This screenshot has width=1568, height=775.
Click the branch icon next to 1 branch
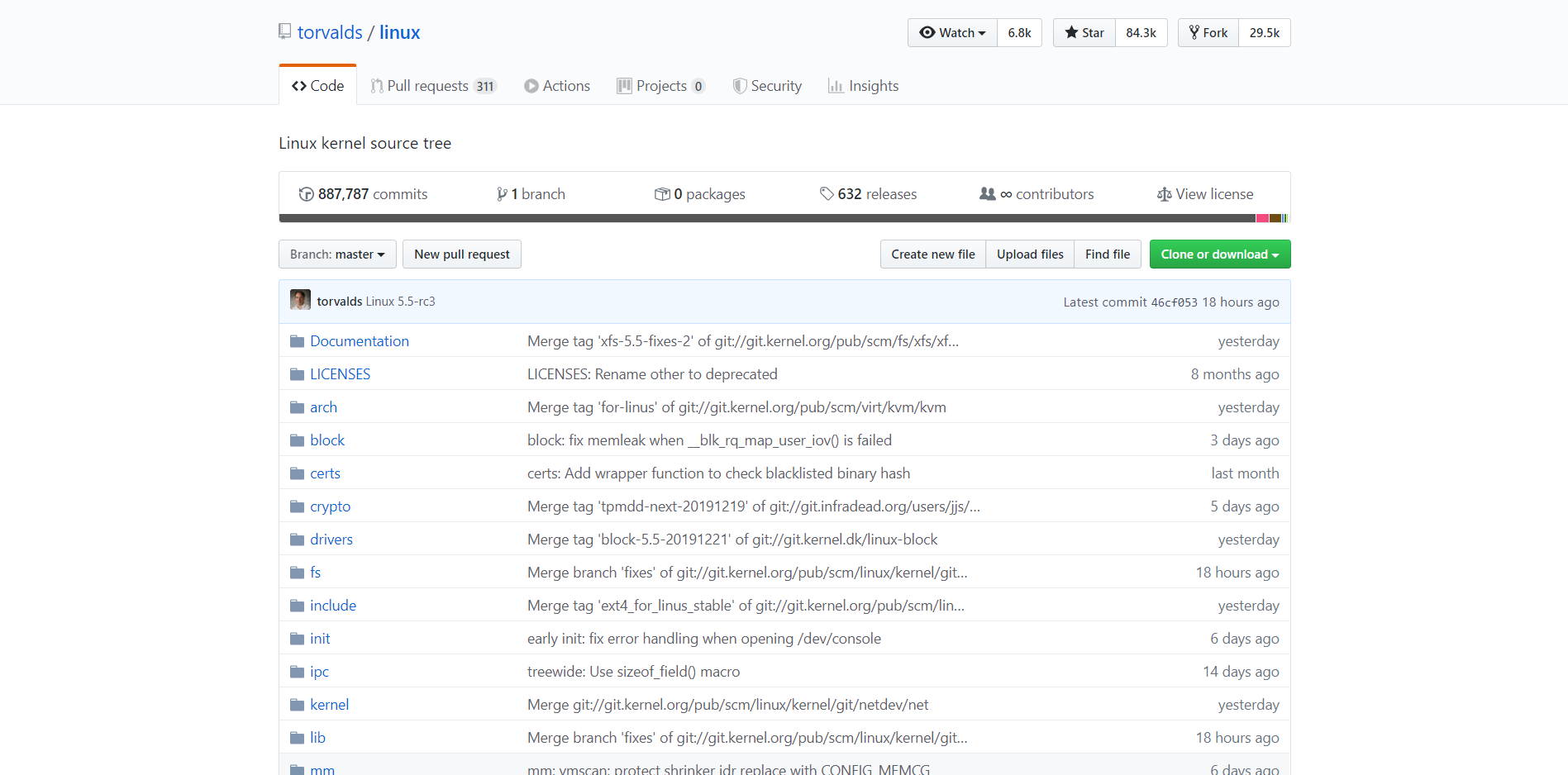(502, 194)
